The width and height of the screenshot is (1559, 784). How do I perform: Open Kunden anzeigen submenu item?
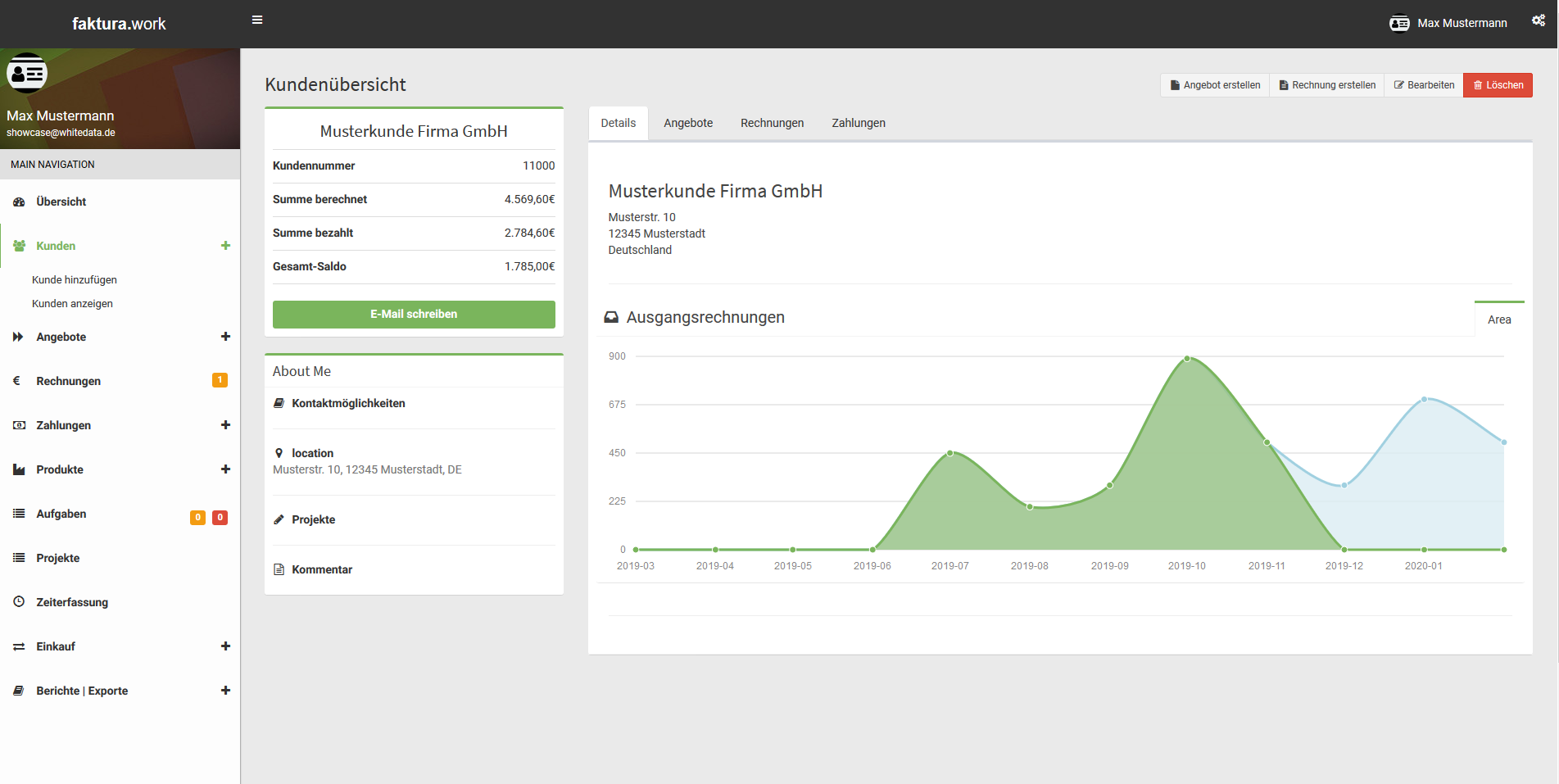tap(72, 303)
